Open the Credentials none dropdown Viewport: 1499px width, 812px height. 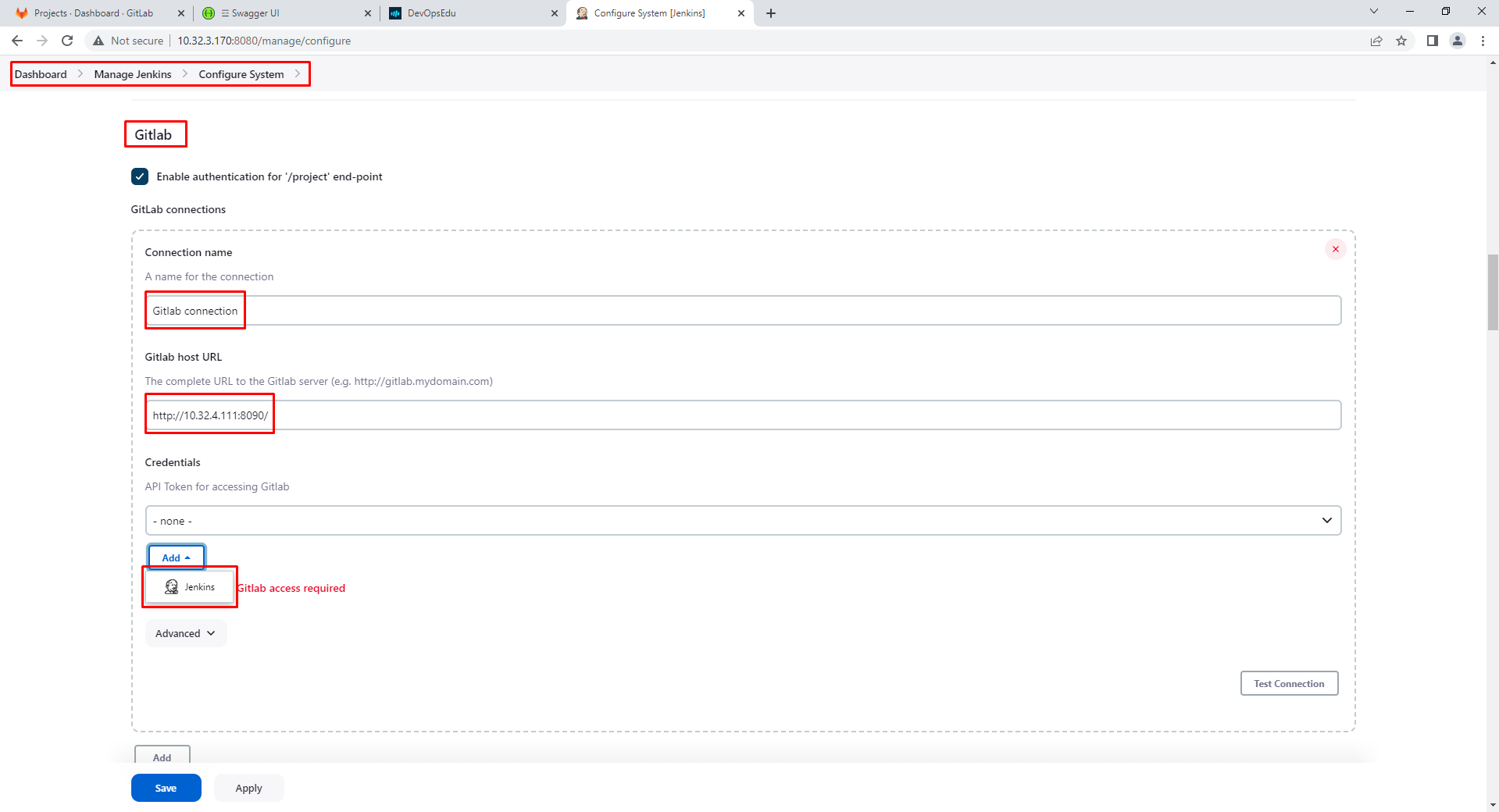point(743,521)
